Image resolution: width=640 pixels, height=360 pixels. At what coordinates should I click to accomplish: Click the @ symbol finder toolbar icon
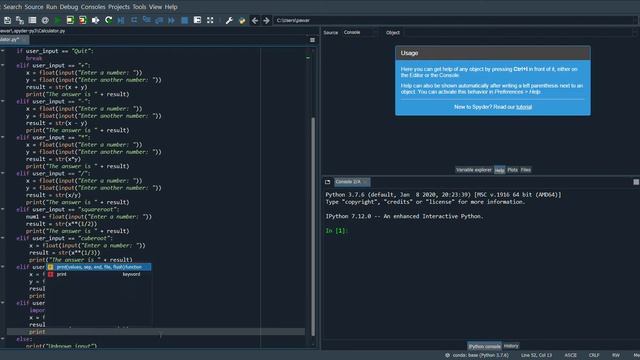[x=45, y=20]
